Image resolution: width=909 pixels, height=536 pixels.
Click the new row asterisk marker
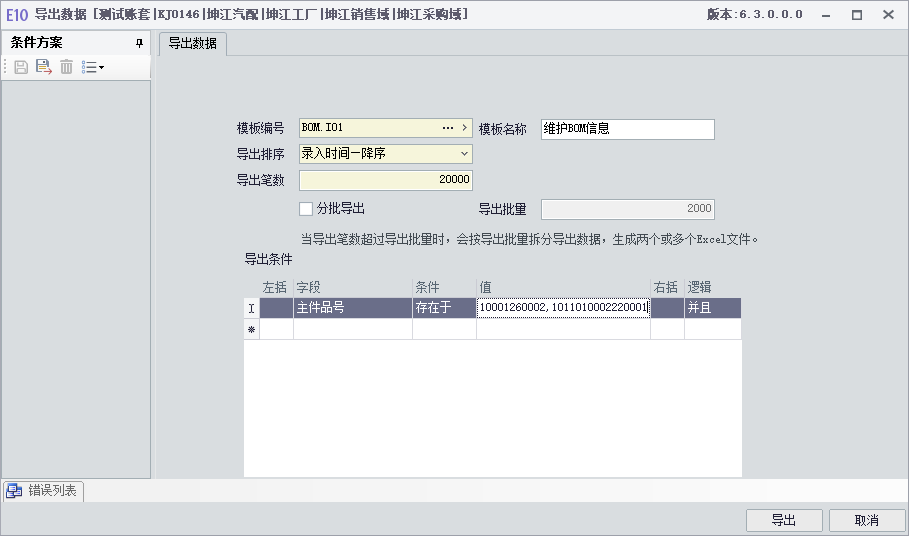(x=252, y=329)
